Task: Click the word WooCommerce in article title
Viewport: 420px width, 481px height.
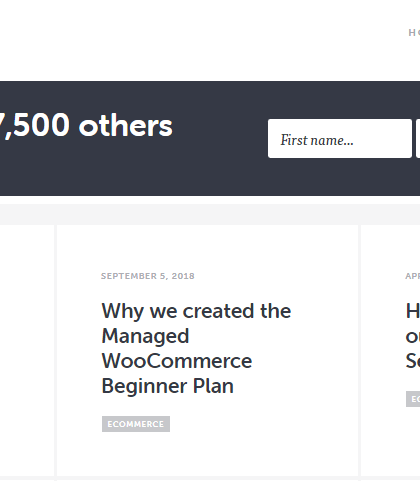Action: pos(177,361)
